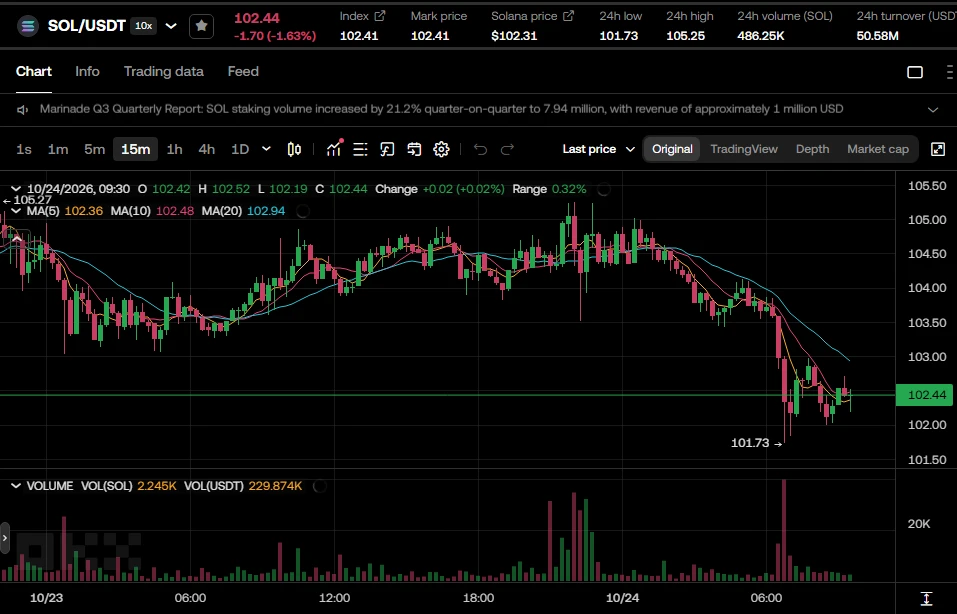The height and width of the screenshot is (614, 957).
Task: Switch chart view to TradingView
Action: click(744, 150)
